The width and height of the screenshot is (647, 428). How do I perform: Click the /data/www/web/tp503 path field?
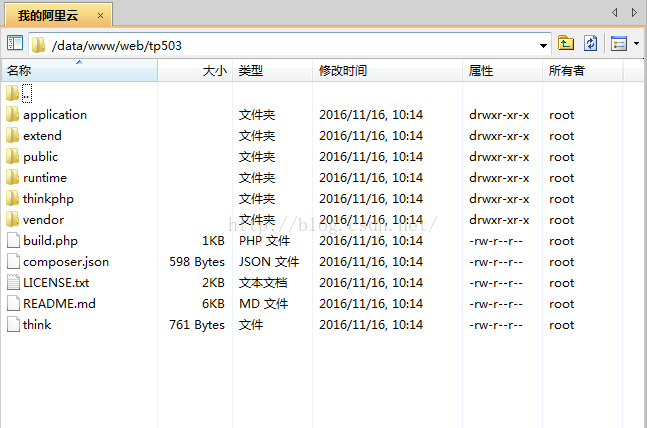click(290, 44)
